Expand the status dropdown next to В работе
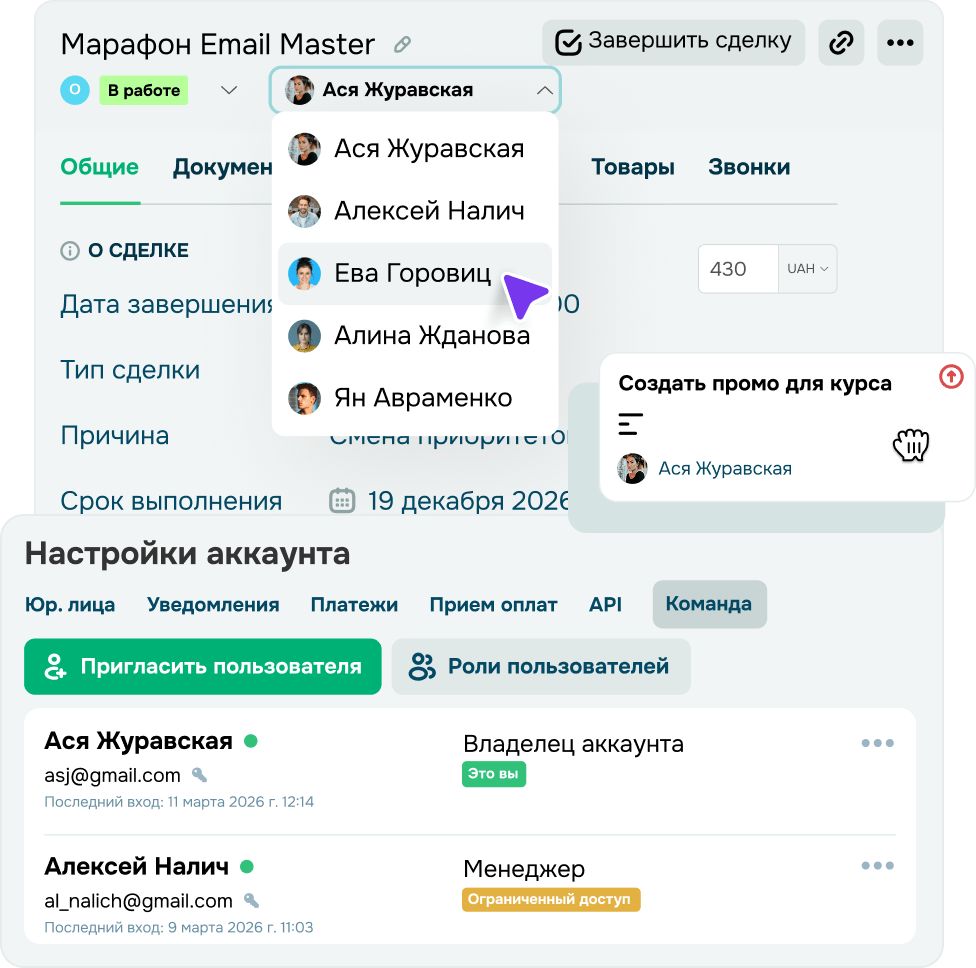 228,90
